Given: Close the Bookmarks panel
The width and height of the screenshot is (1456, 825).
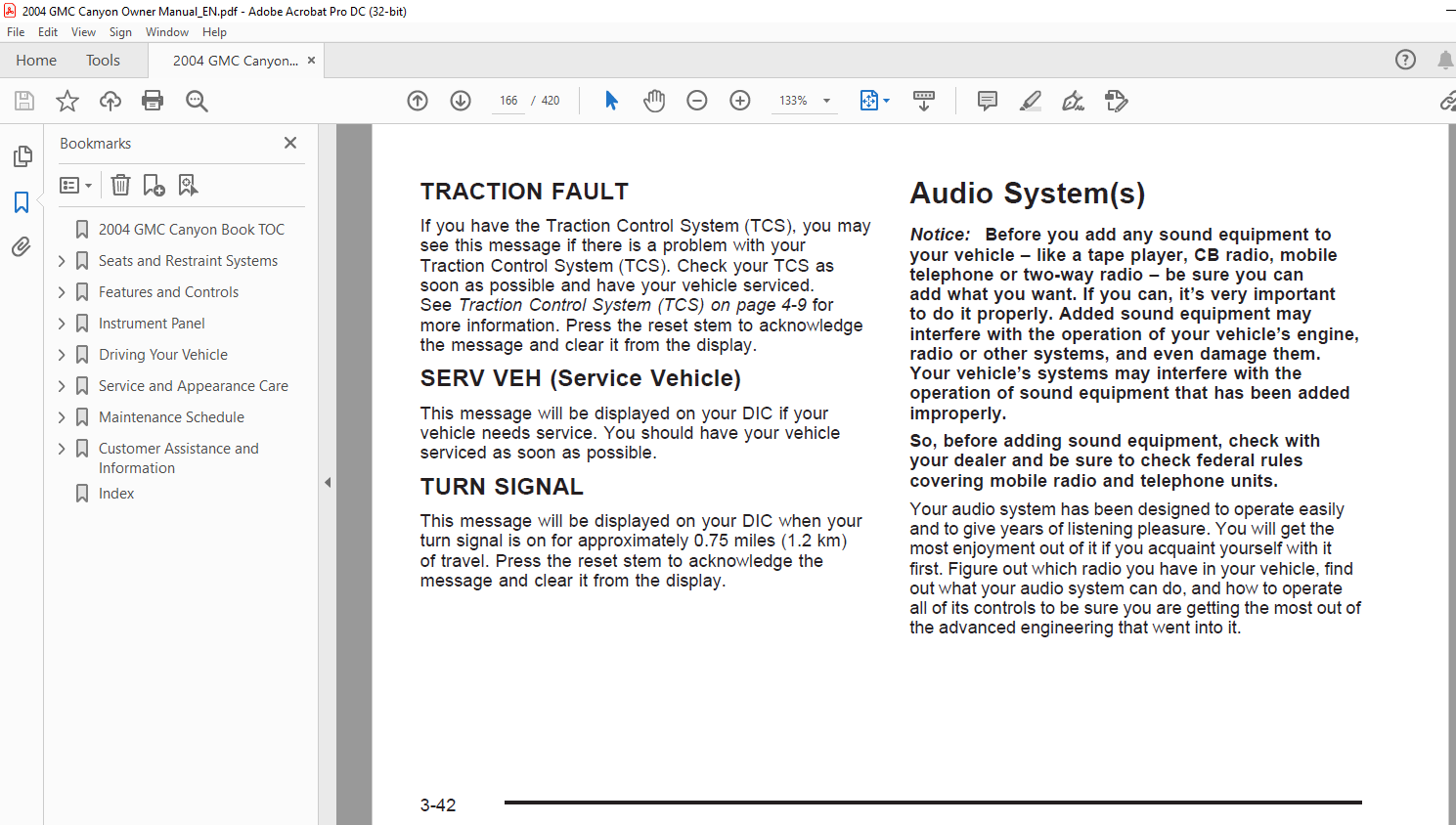Looking at the screenshot, I should [290, 143].
